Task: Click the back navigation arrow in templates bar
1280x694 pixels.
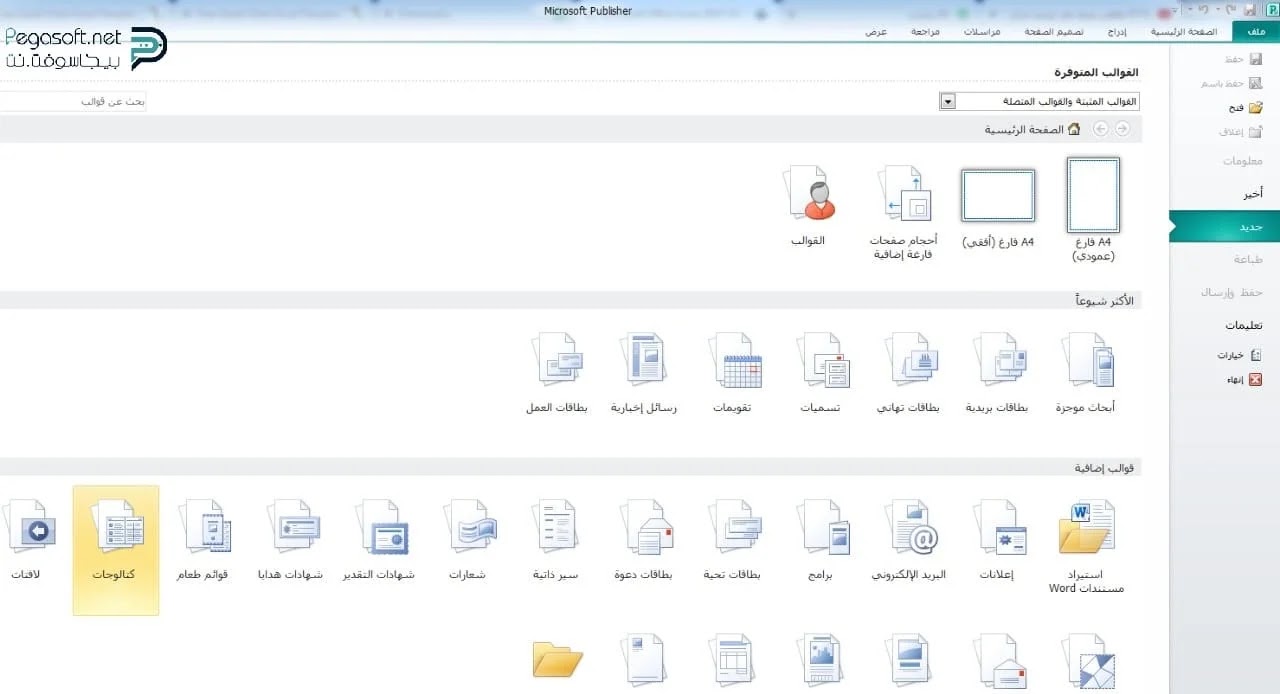Action: (1122, 129)
